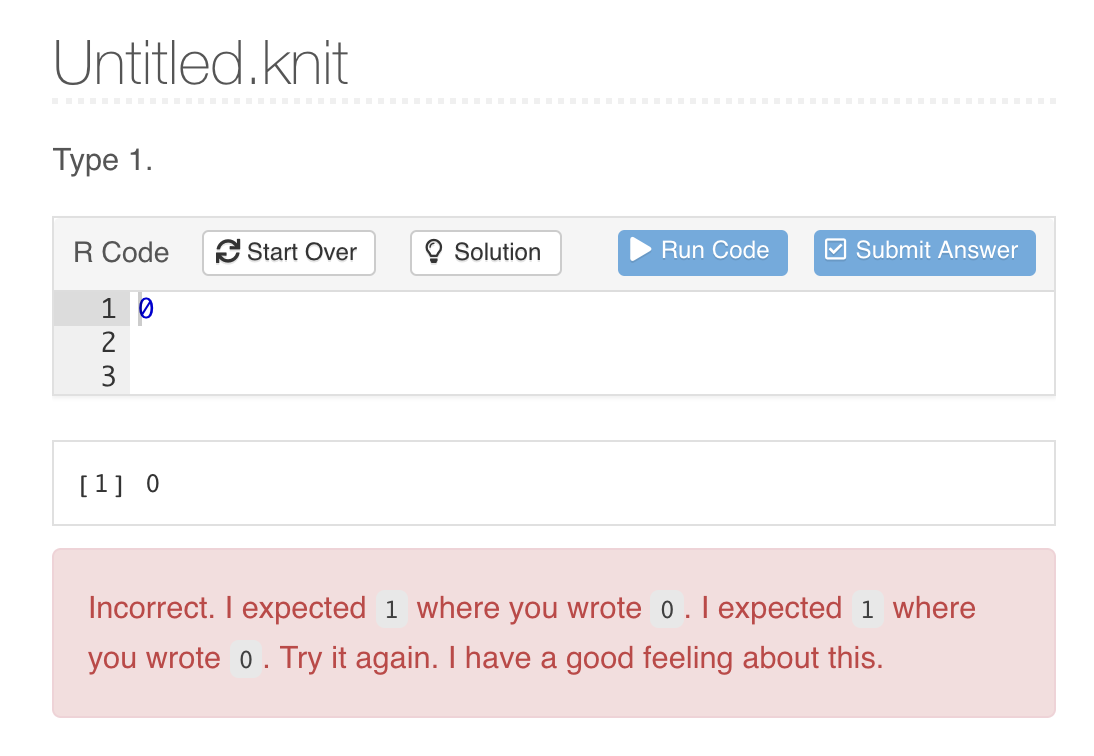Click the Type 1. instruction text

coord(102,160)
